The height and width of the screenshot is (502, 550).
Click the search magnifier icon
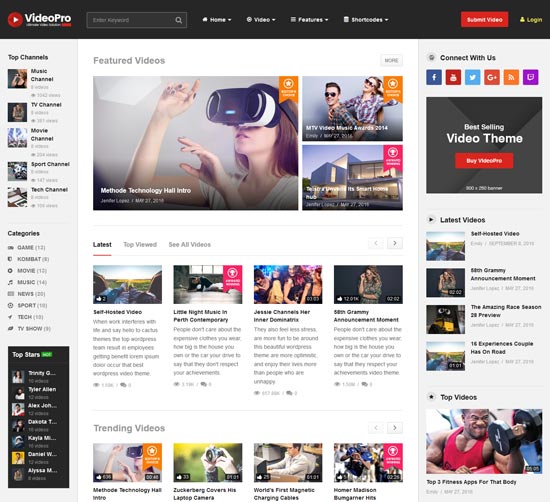click(179, 20)
